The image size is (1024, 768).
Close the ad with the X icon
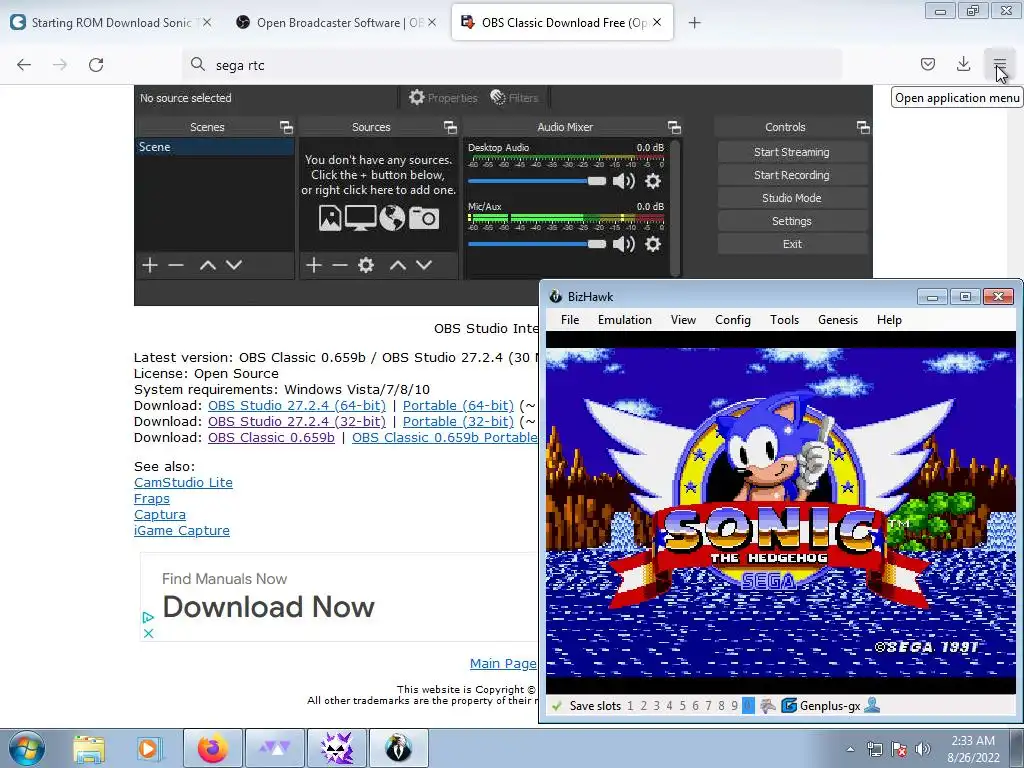148,633
